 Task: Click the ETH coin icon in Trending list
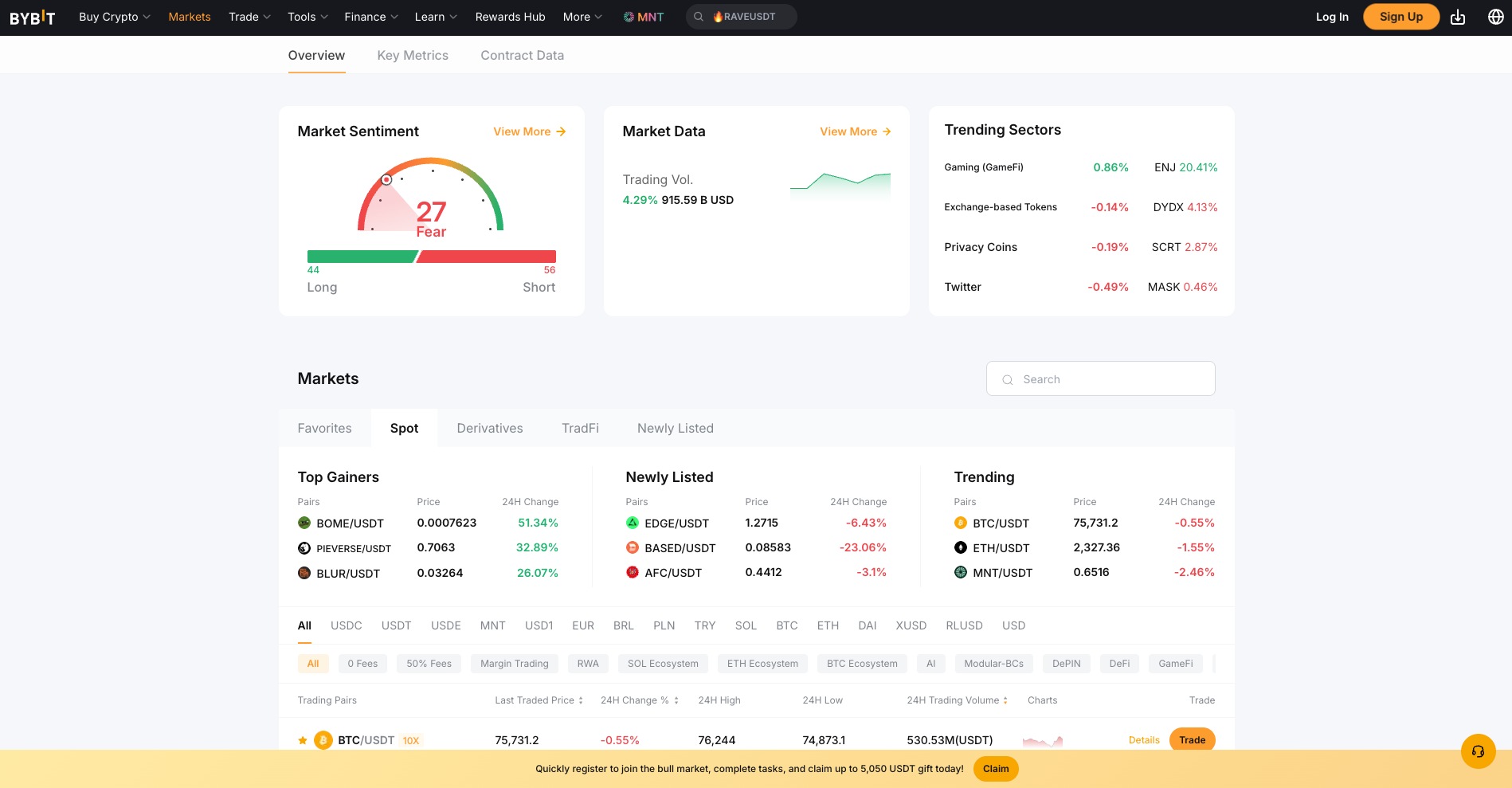960,547
